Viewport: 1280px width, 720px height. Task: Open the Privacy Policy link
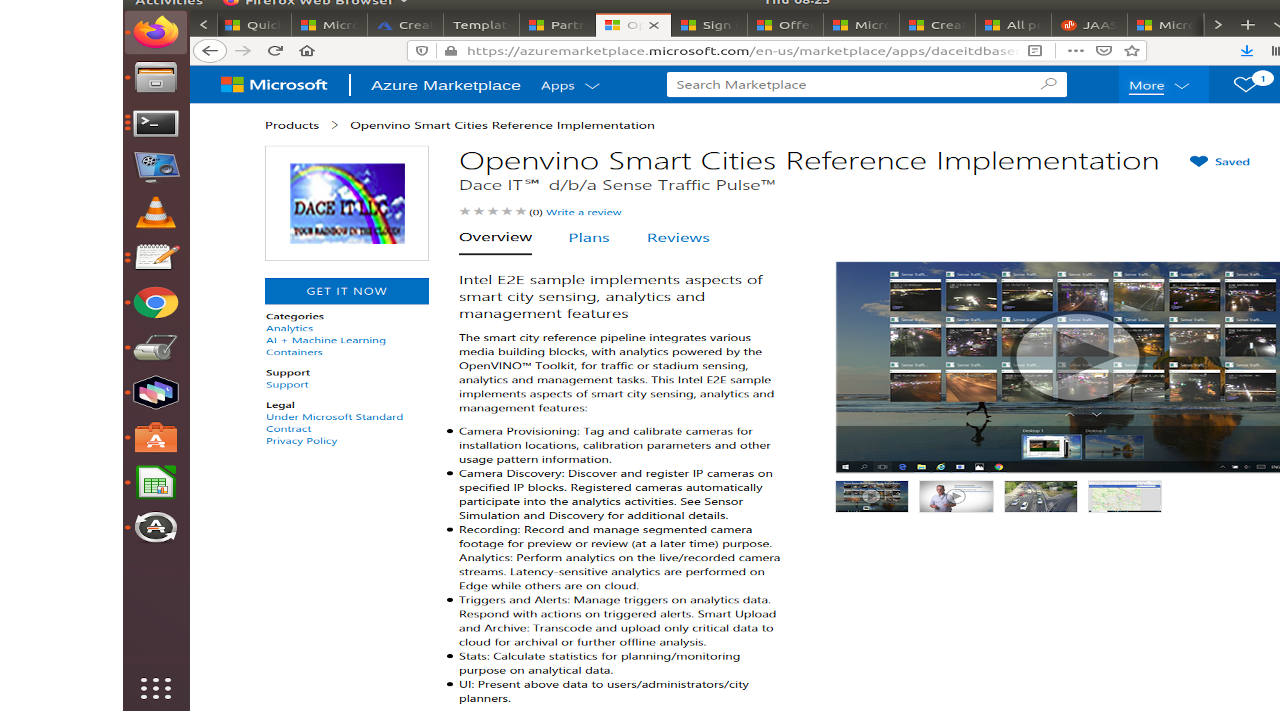click(x=301, y=440)
